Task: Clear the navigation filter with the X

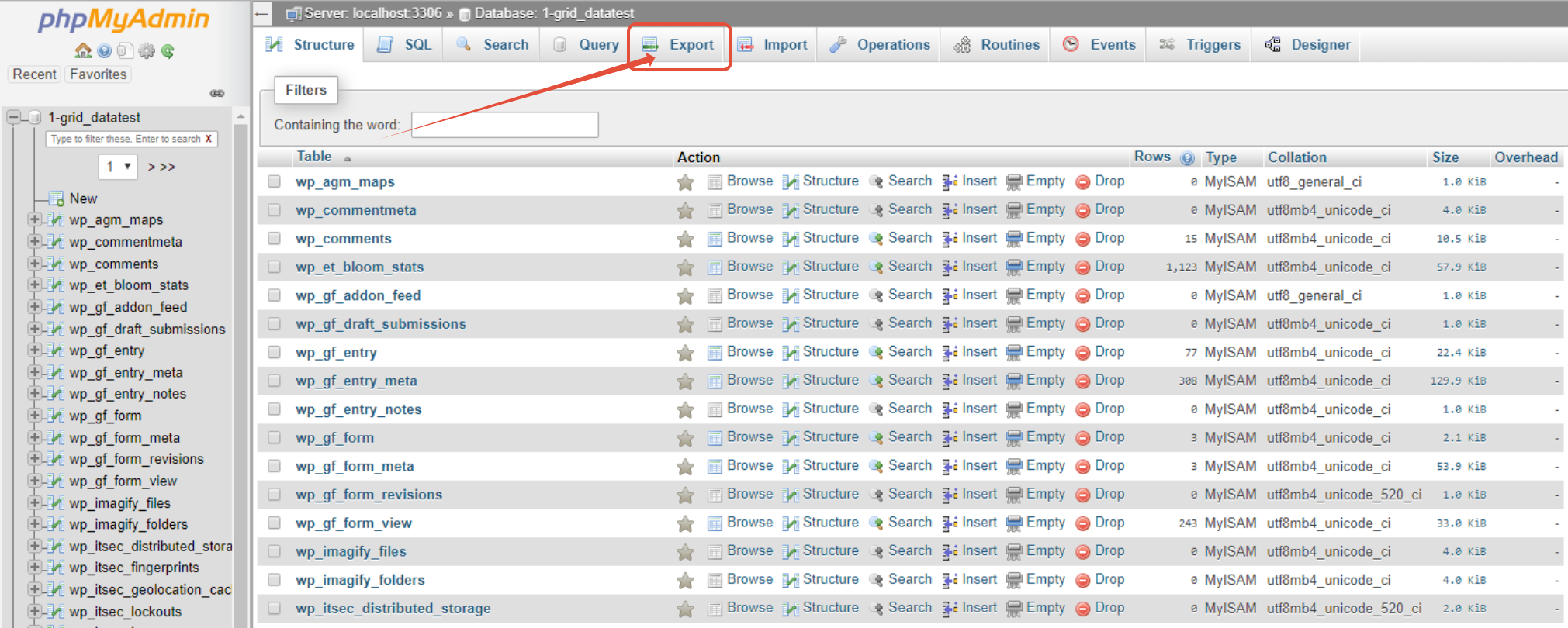Action: pyautogui.click(x=208, y=139)
